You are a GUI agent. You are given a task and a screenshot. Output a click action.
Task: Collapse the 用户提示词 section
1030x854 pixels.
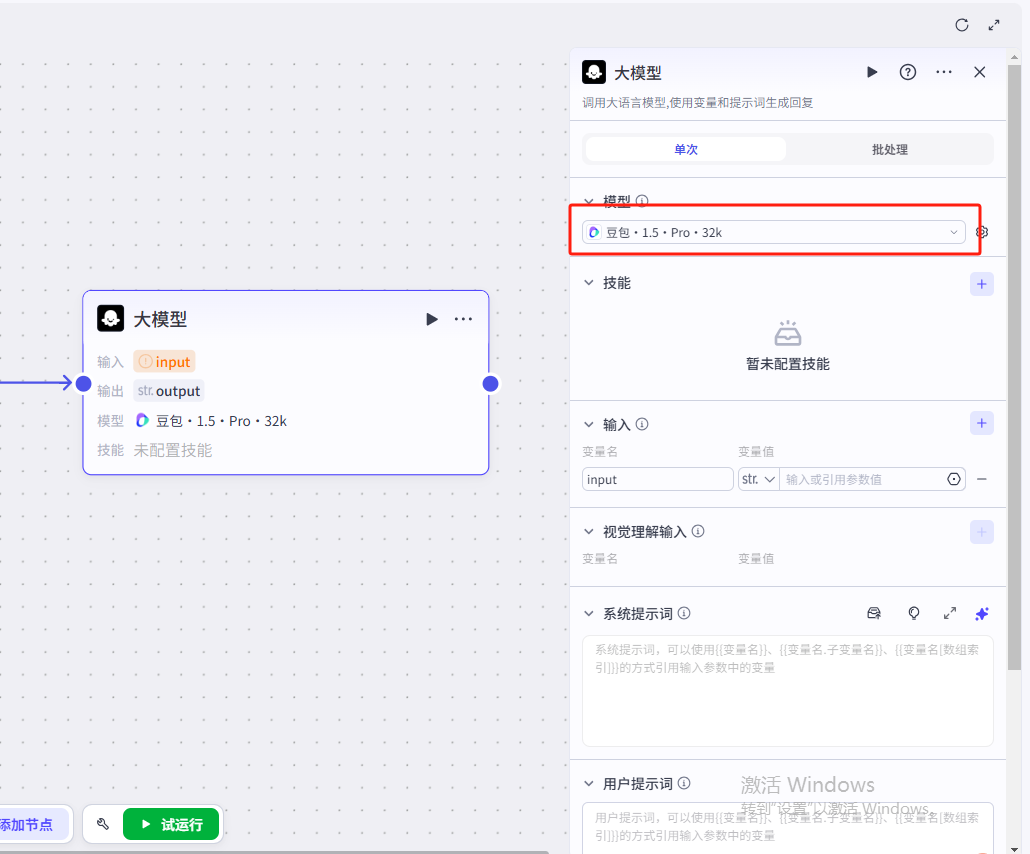pyautogui.click(x=589, y=784)
